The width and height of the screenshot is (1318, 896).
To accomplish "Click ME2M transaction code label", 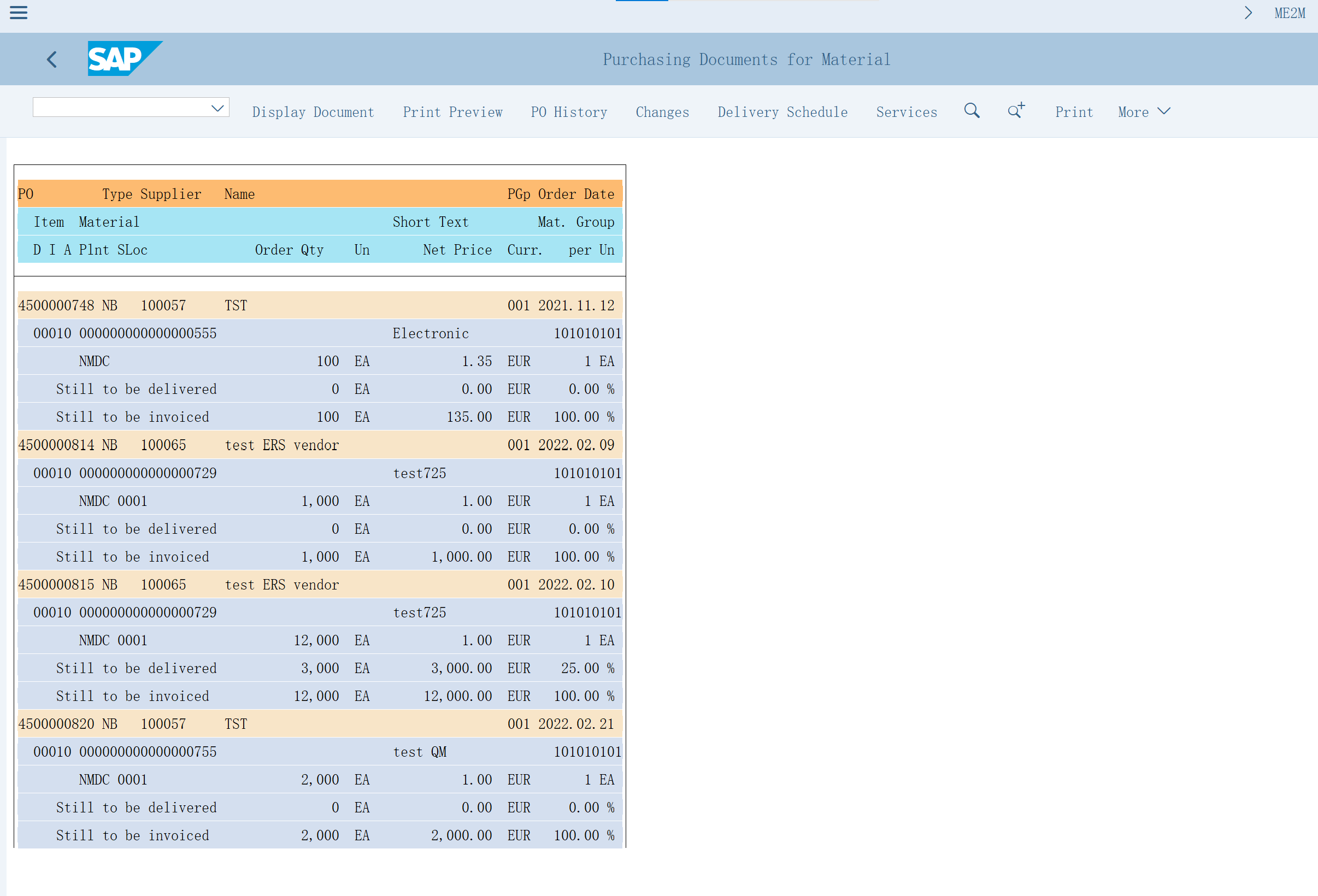I will tap(1289, 13).
